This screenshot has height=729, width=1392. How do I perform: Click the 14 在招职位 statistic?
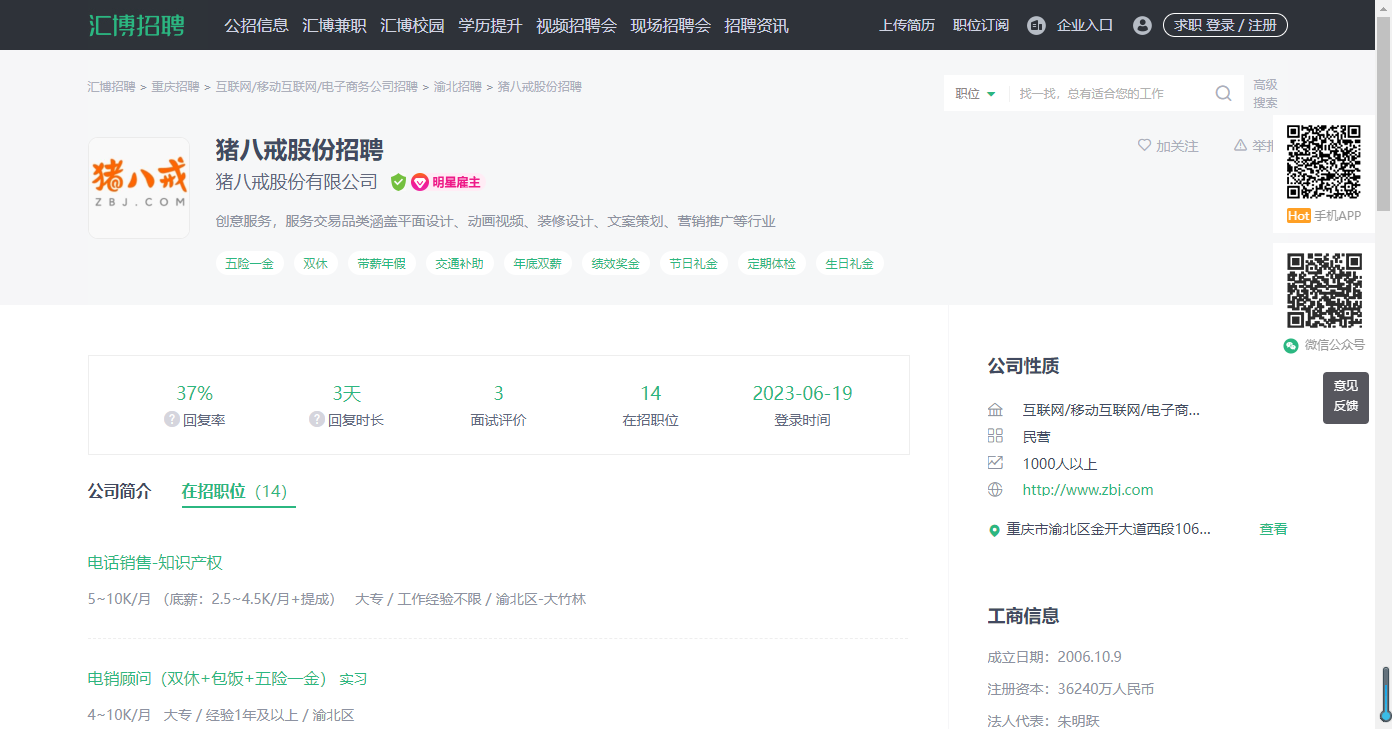point(651,405)
